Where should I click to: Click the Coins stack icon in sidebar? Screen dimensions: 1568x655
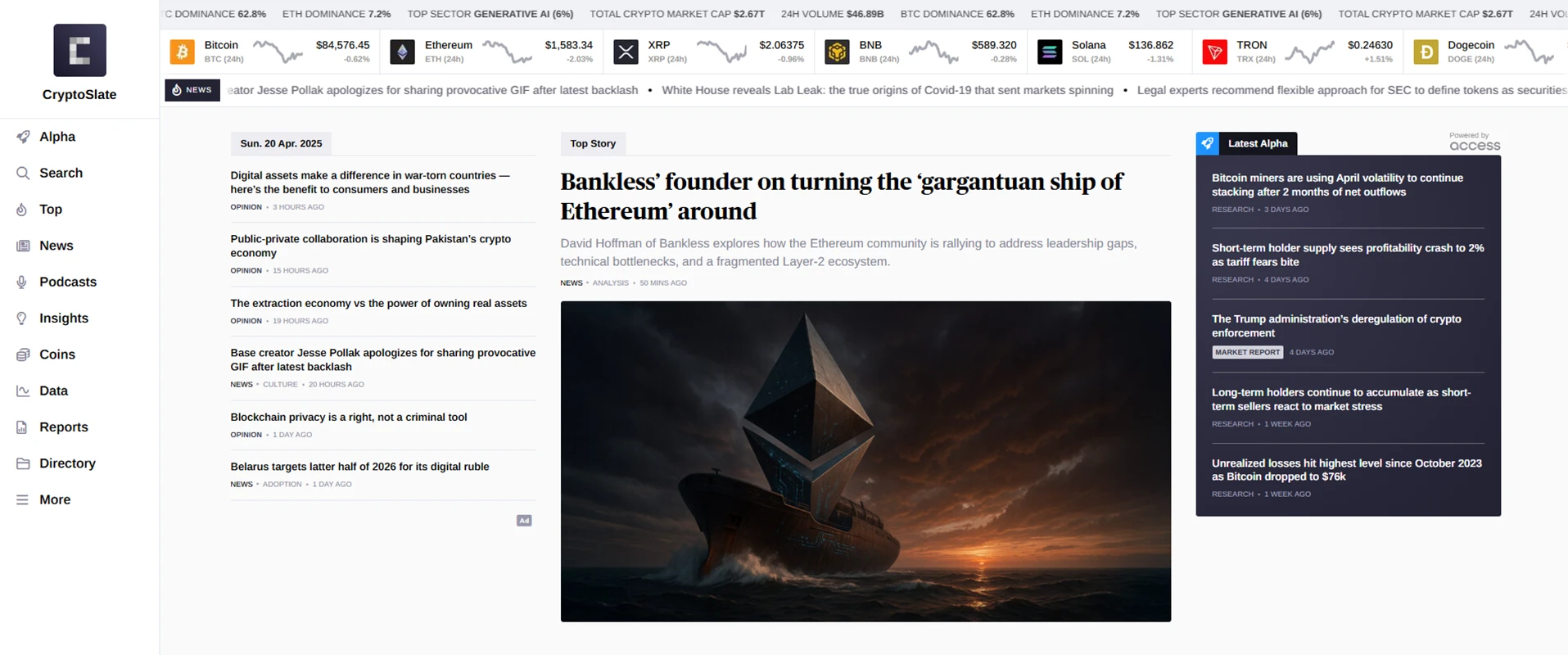[x=23, y=355]
